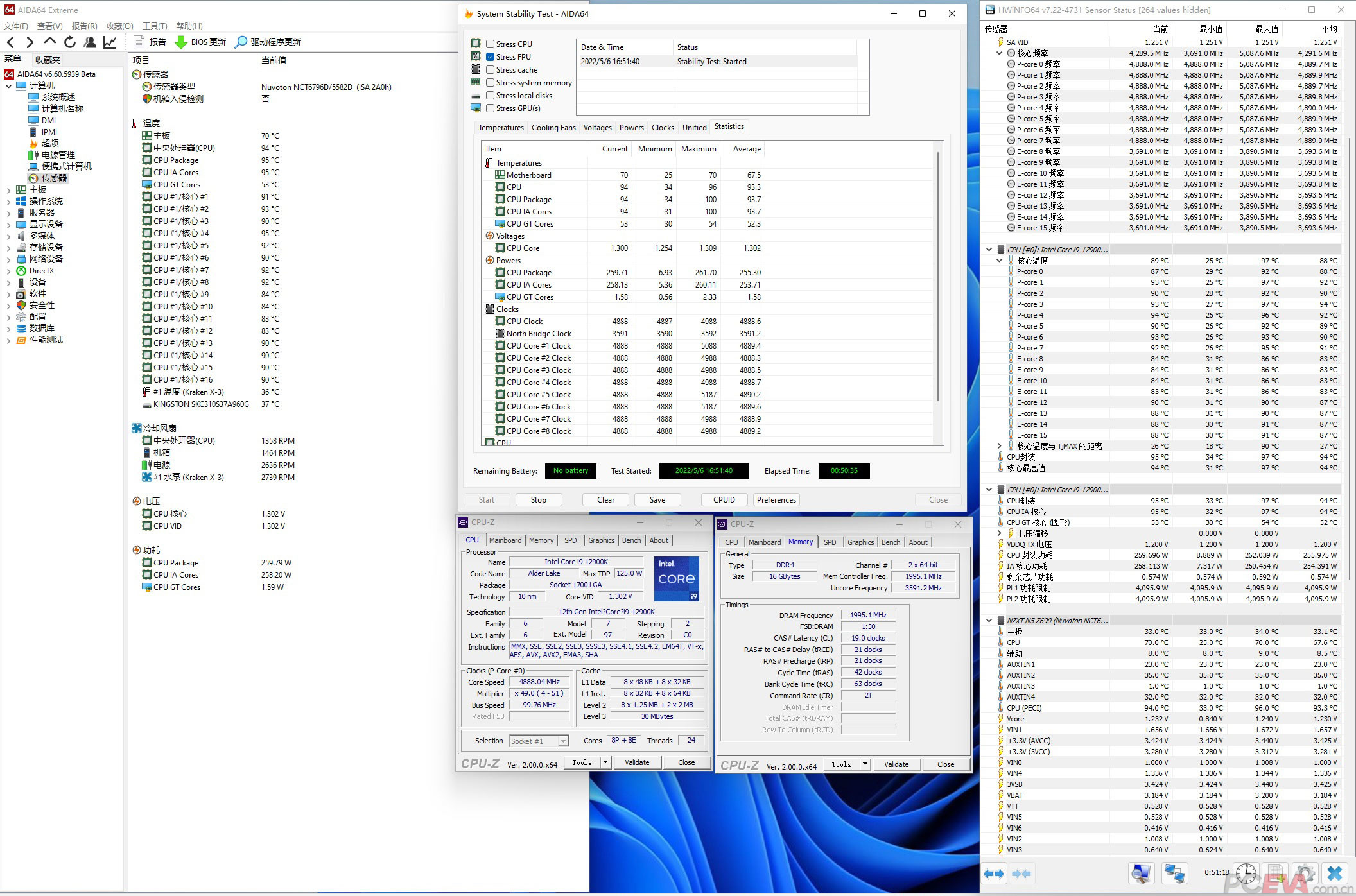Click HWiNFO expand columns blue arrows

pyautogui.click(x=994, y=874)
